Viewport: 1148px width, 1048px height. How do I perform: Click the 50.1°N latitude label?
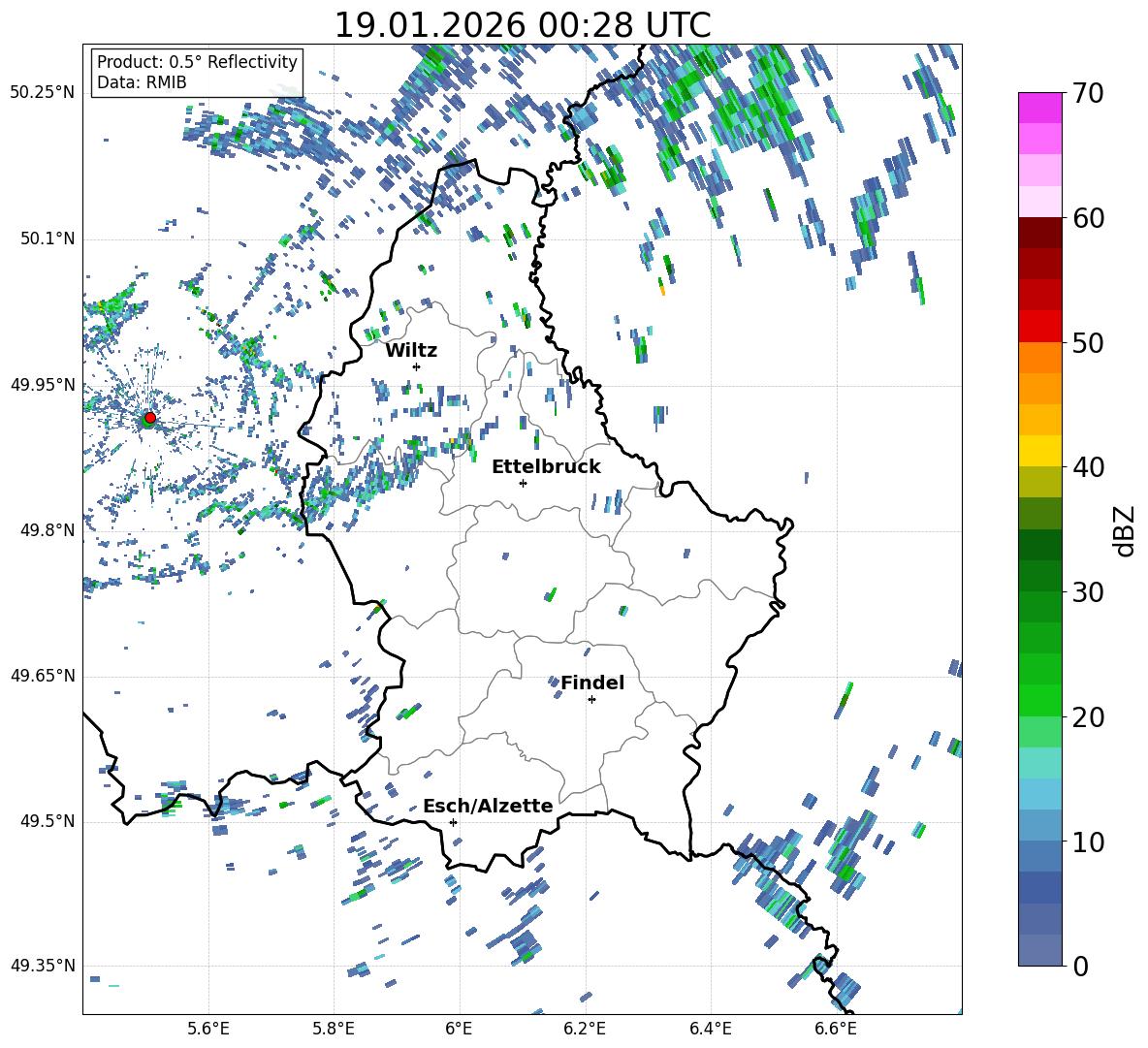click(47, 238)
